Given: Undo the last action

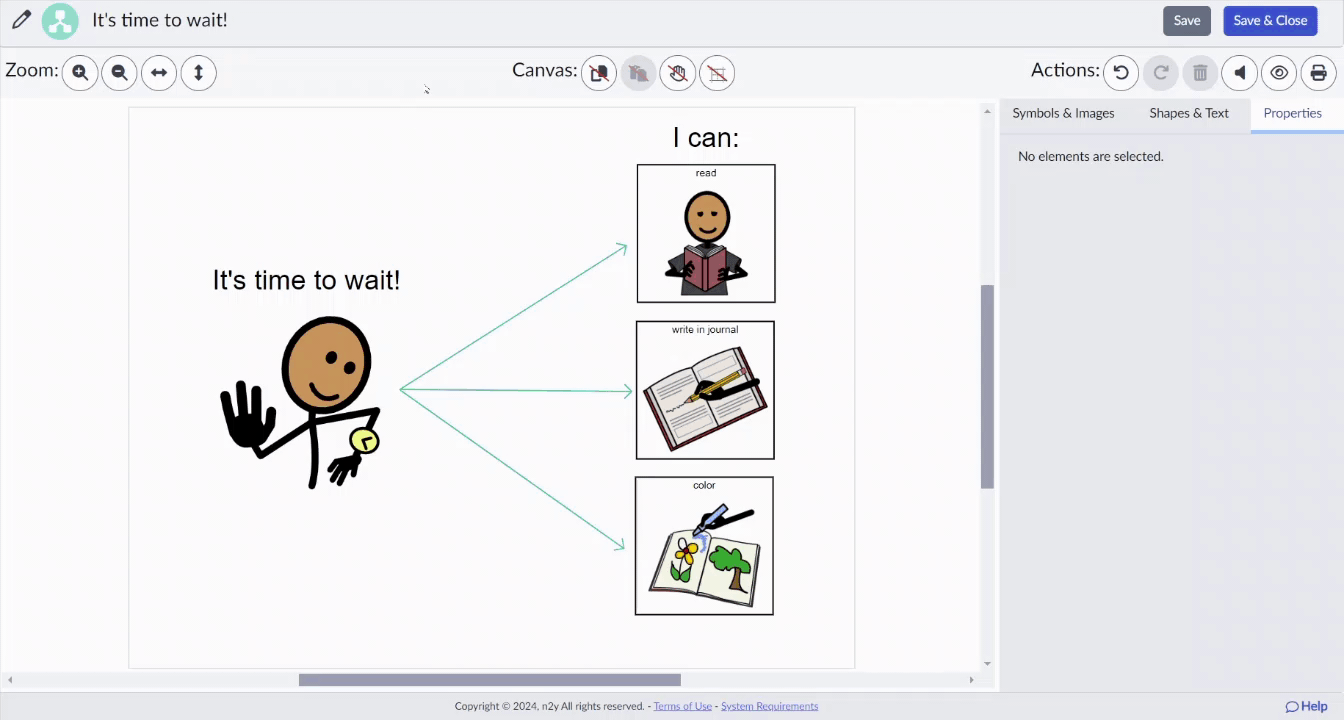Looking at the screenshot, I should [1121, 72].
